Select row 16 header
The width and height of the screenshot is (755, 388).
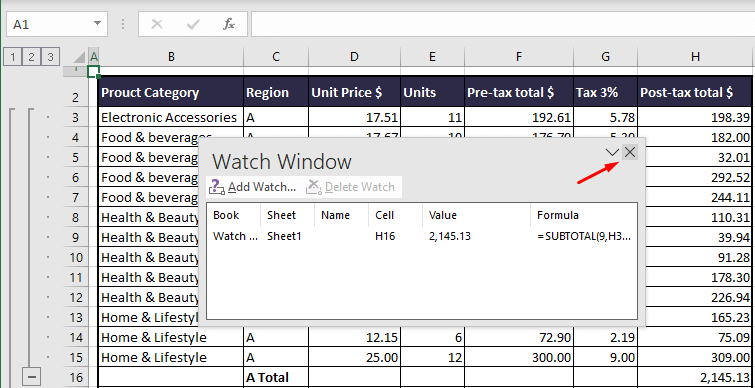pos(76,377)
